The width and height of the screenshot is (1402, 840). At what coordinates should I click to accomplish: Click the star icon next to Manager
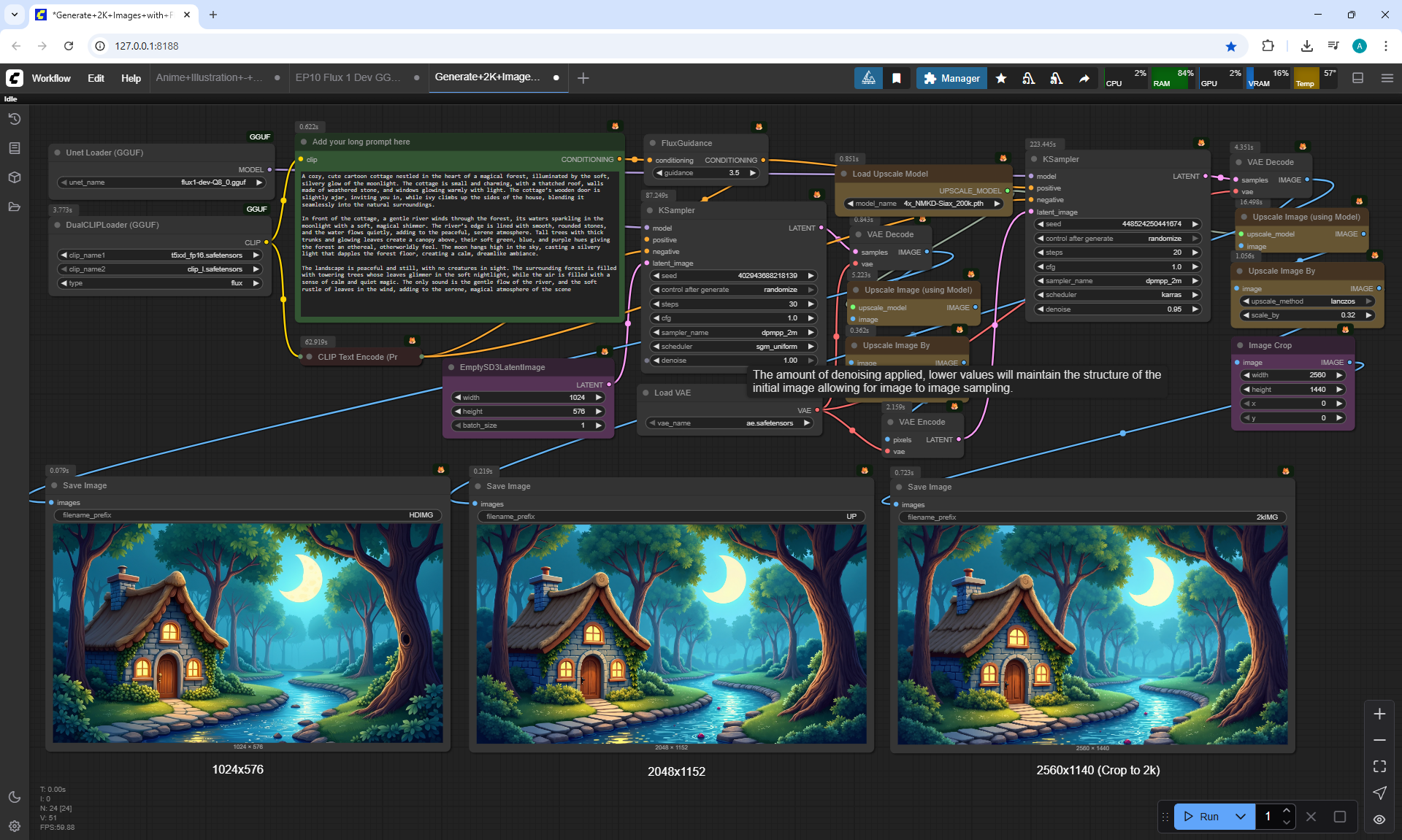coord(1001,78)
